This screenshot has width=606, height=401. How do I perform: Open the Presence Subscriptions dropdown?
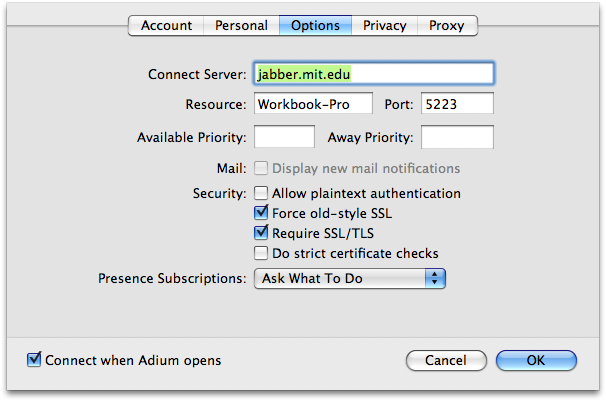coord(350,279)
